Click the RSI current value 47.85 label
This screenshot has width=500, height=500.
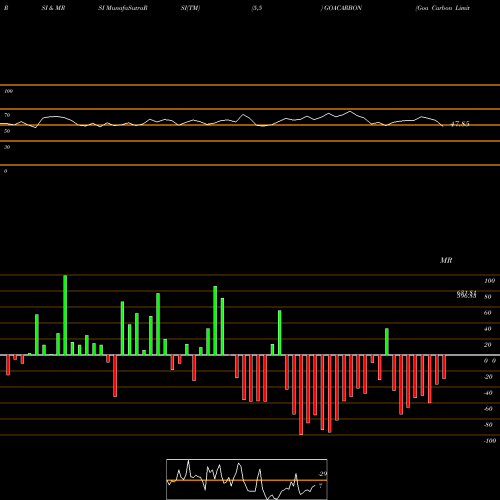click(460, 124)
